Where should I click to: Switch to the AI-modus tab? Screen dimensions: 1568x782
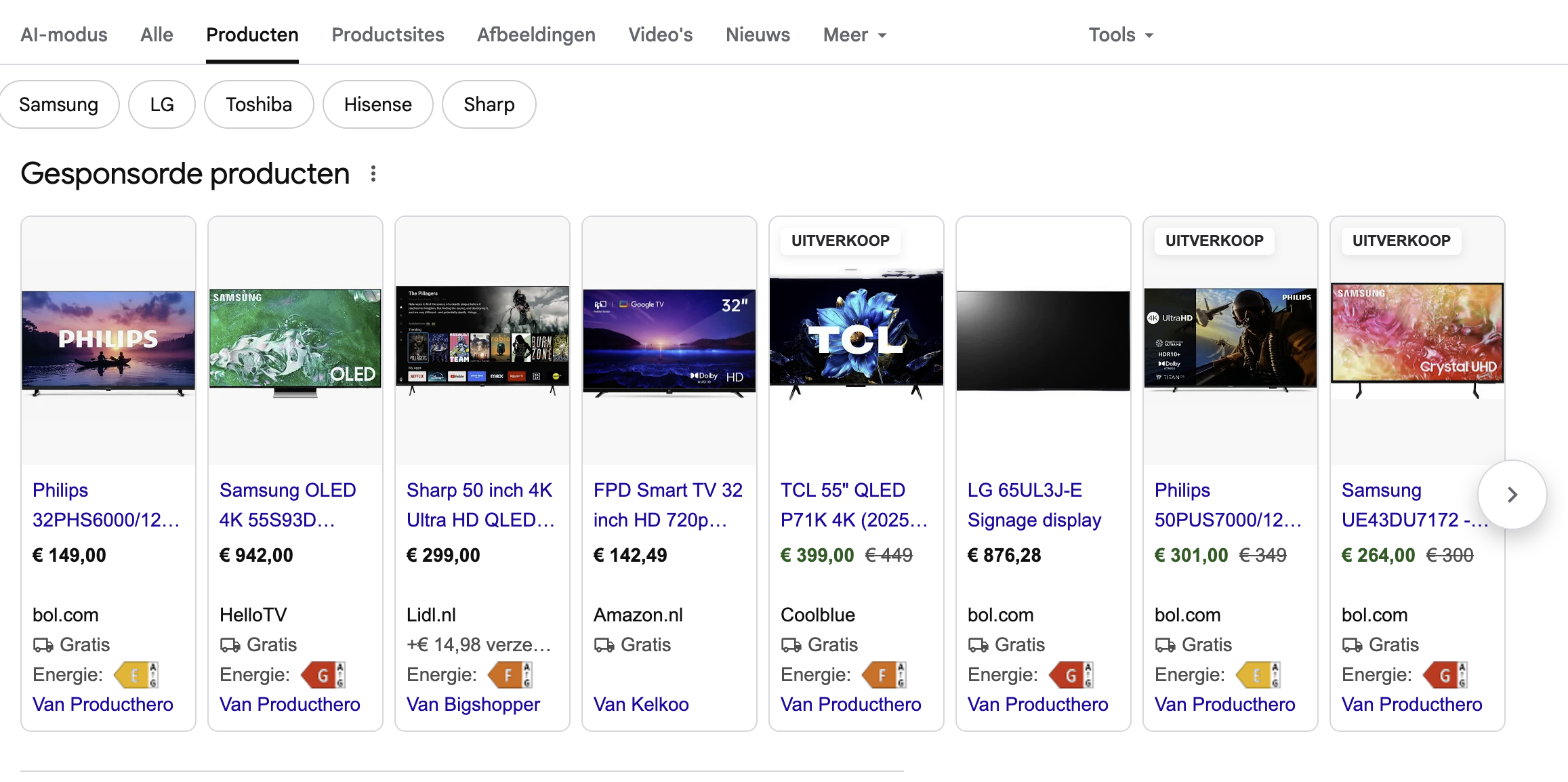64,35
